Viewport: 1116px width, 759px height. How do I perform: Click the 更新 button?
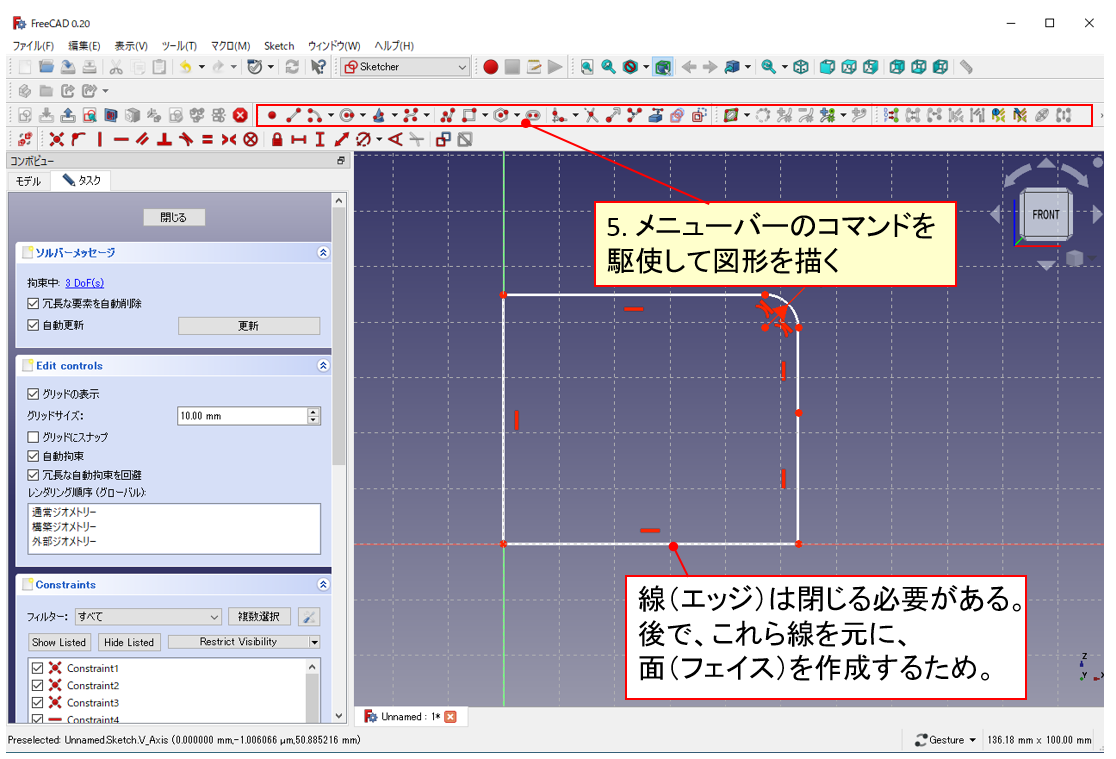[x=248, y=325]
